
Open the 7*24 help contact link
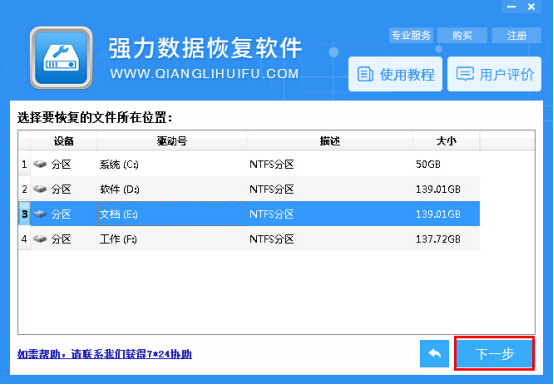[105, 354]
